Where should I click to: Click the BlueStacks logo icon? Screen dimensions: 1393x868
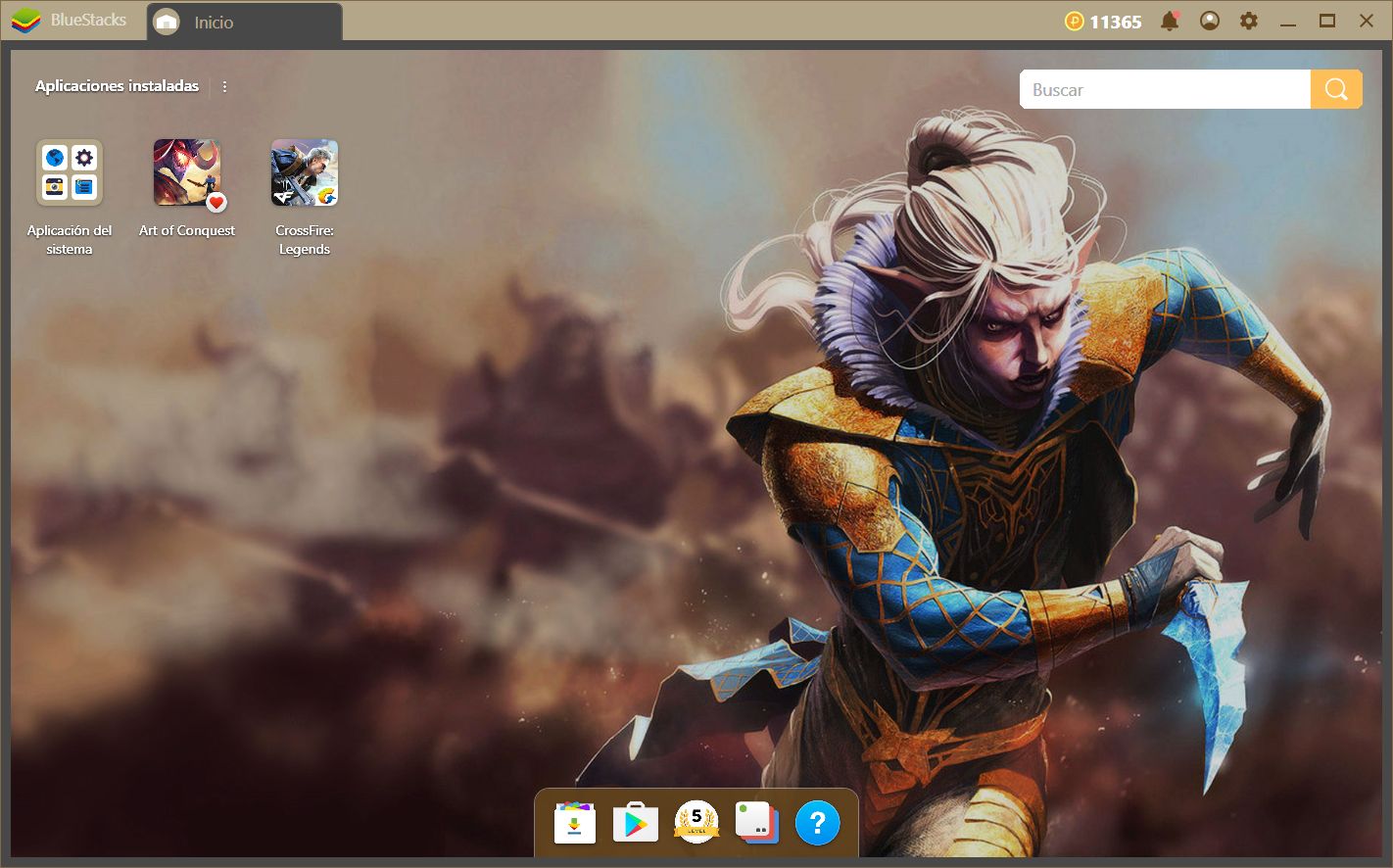(26, 20)
